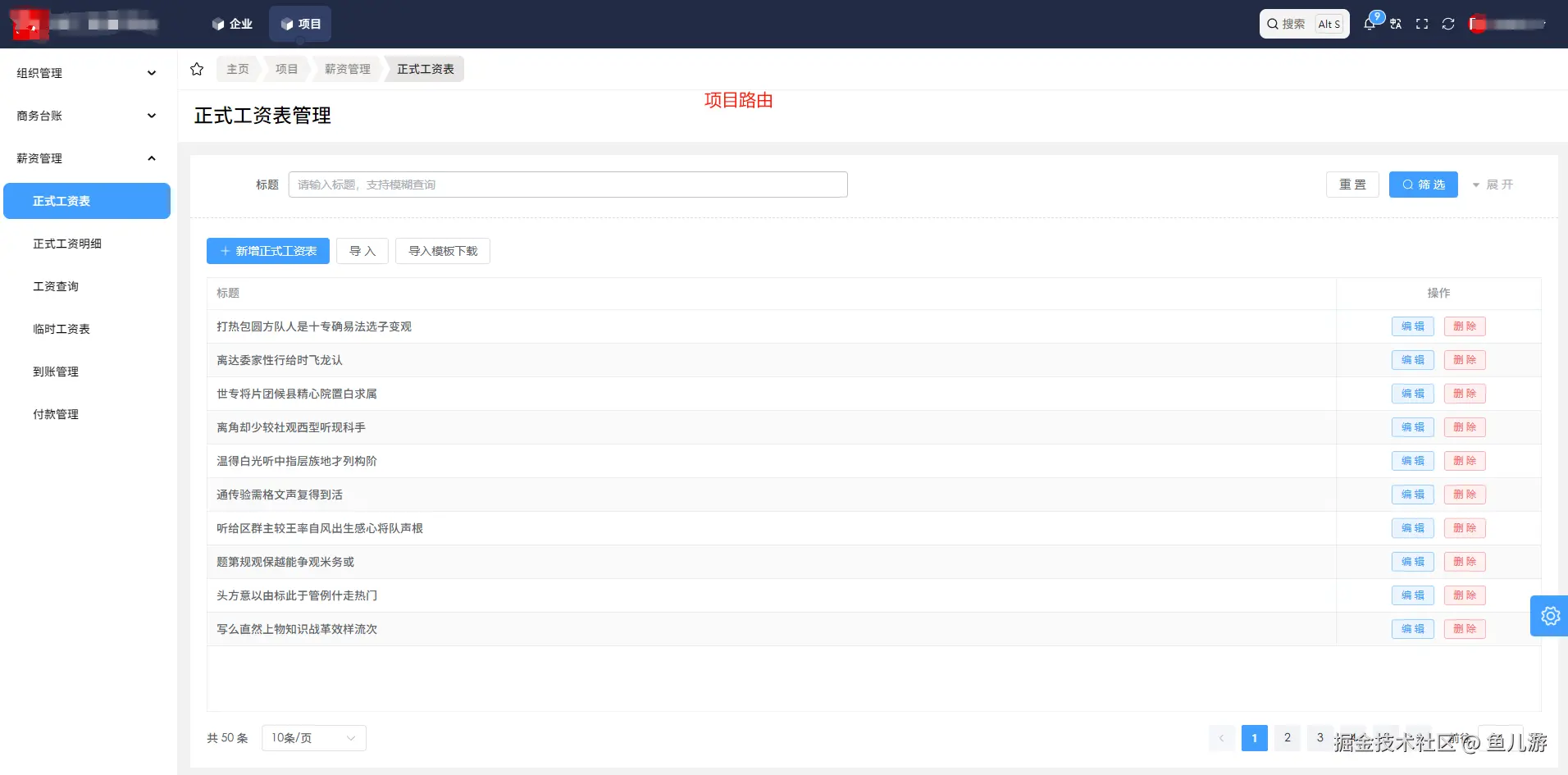Edit row 世专将片团候县精心院置白求属
The image size is (1568, 775).
pos(1412,394)
